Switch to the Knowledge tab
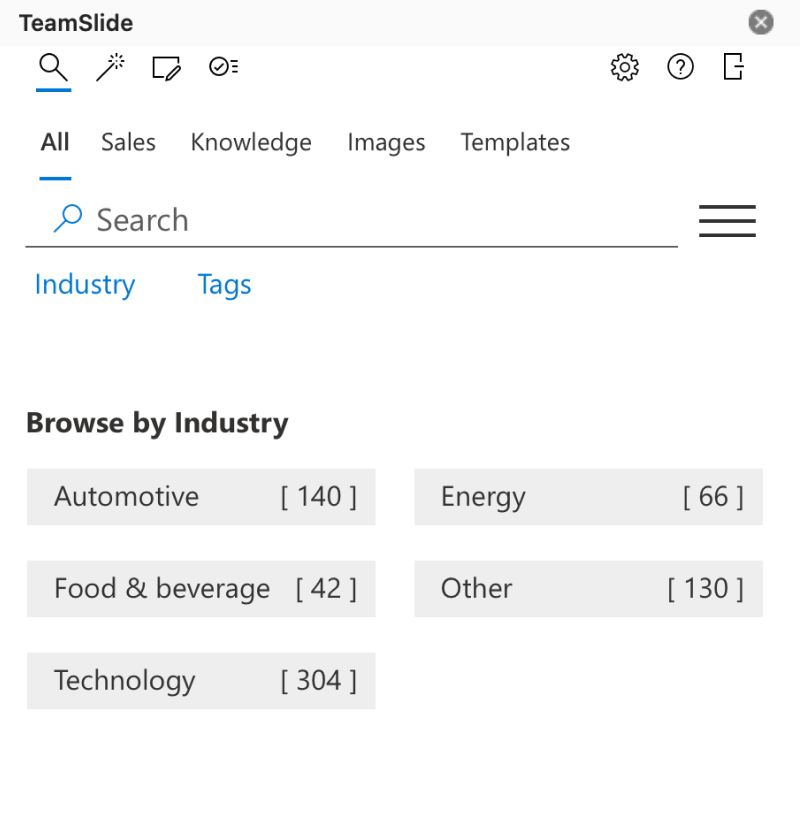 coord(251,143)
